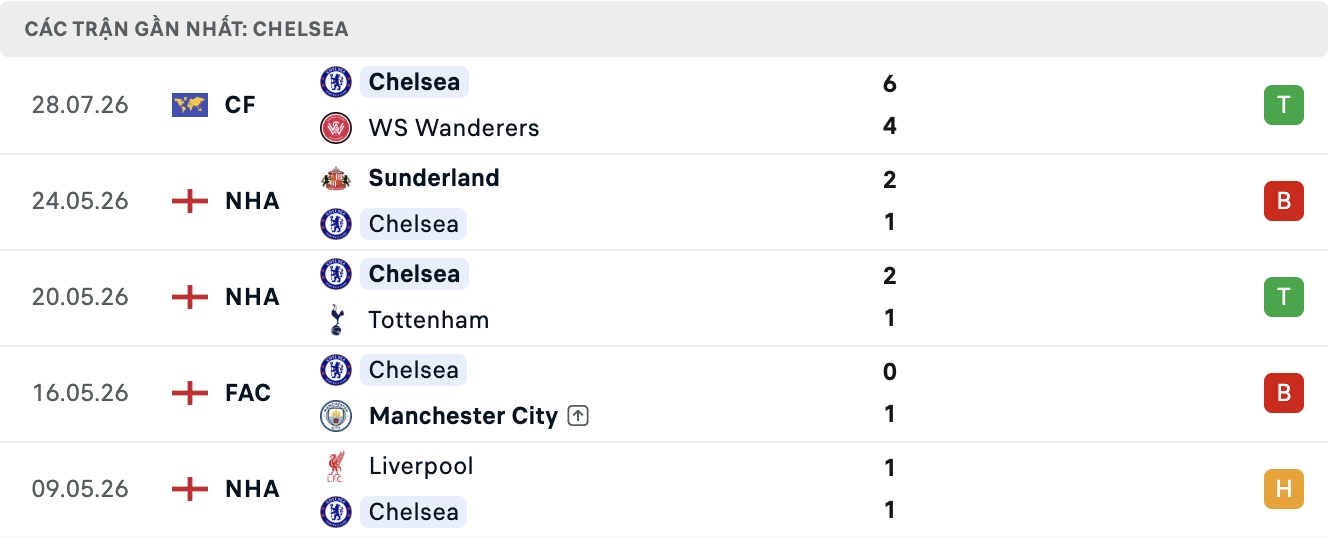Click the world flag icon beside CF
1328x538 pixels.
[190, 105]
